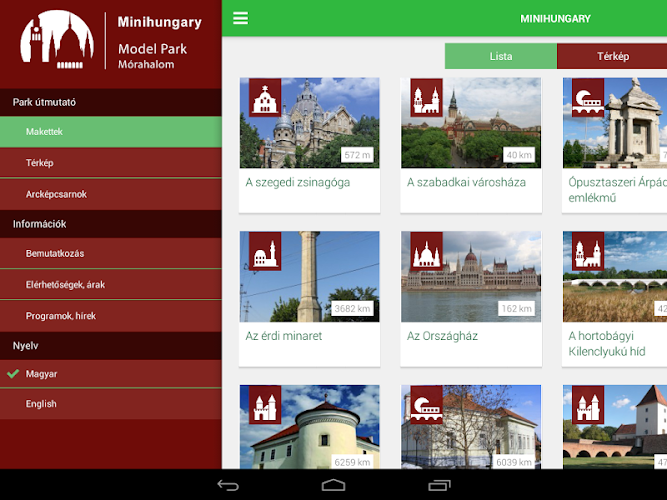Viewport: 667px width, 500px height.
Task: Tap the Android back button
Action: pos(228,485)
